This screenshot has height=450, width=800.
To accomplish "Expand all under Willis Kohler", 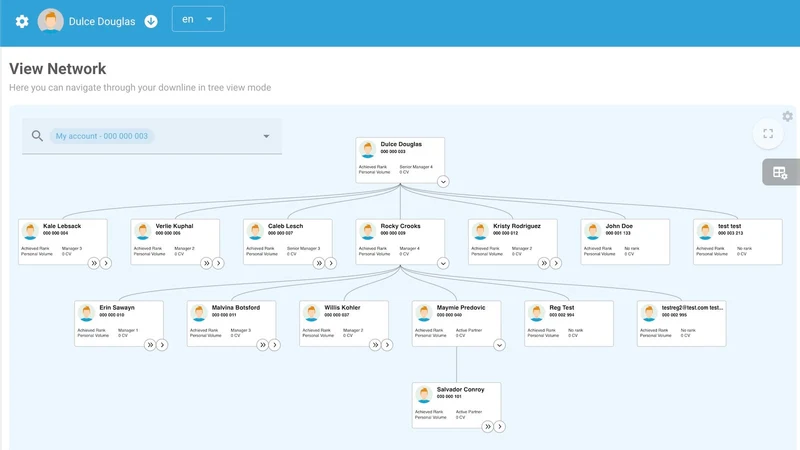I will (375, 345).
